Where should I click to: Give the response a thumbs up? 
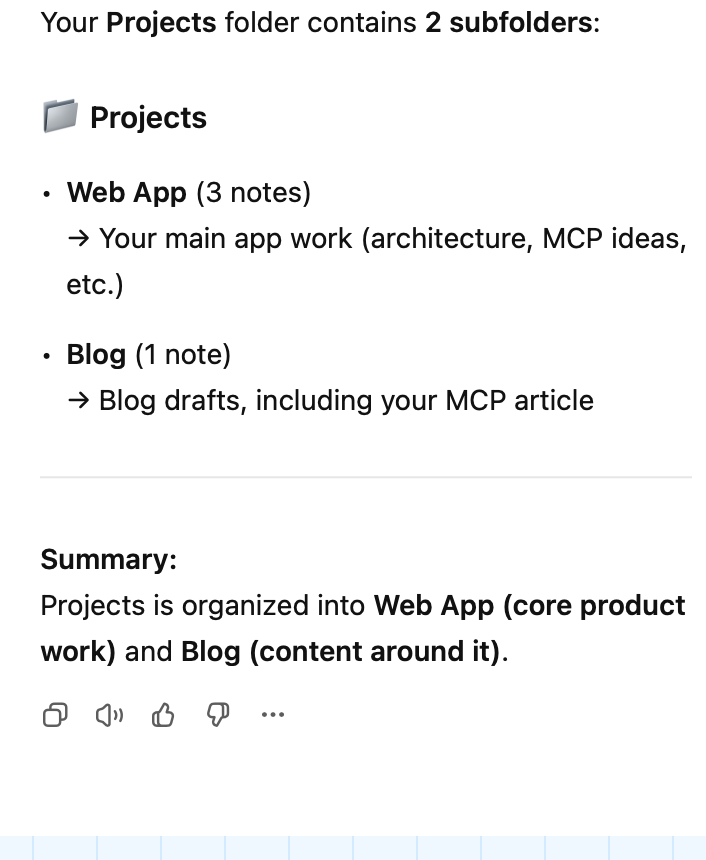163,715
